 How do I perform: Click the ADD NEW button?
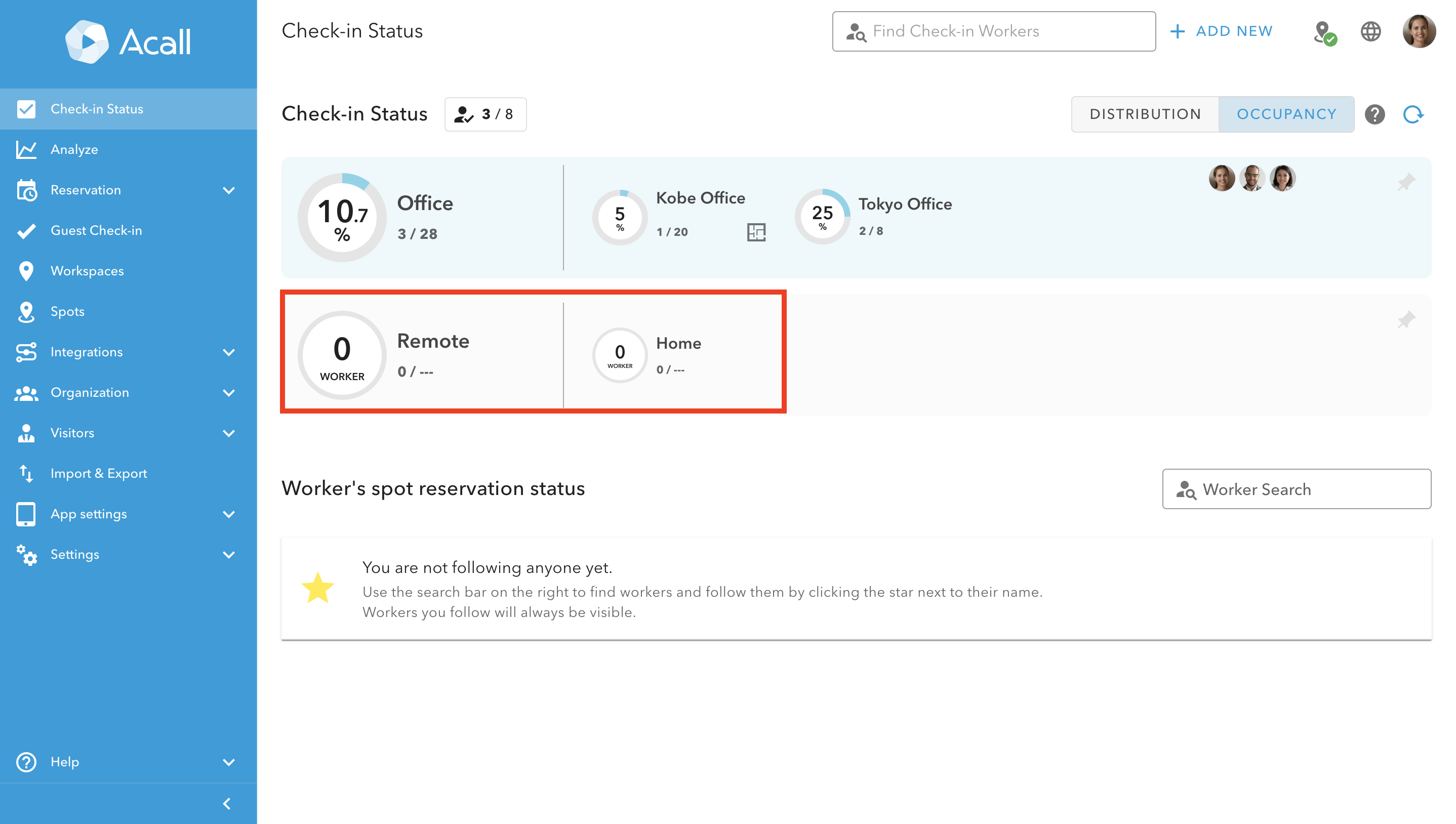1221,31
